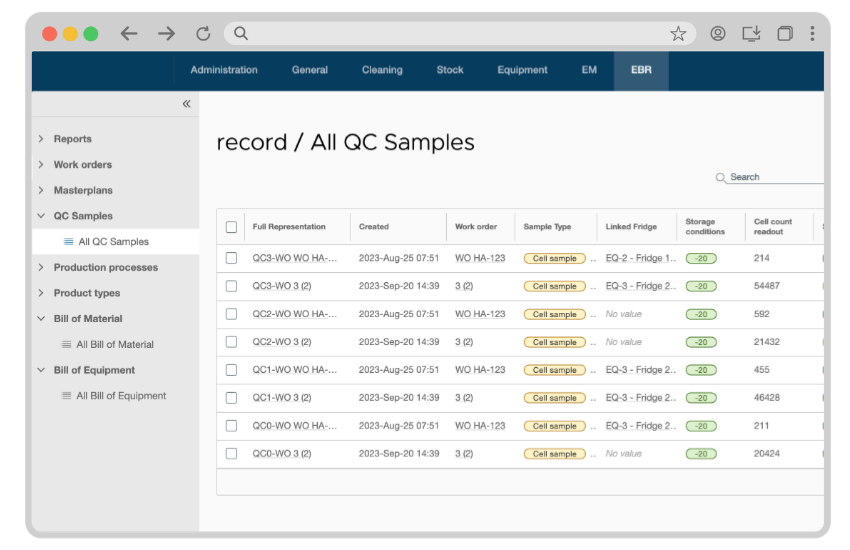Open the browser profile icon
The height and width of the screenshot is (550, 850).
click(x=718, y=33)
